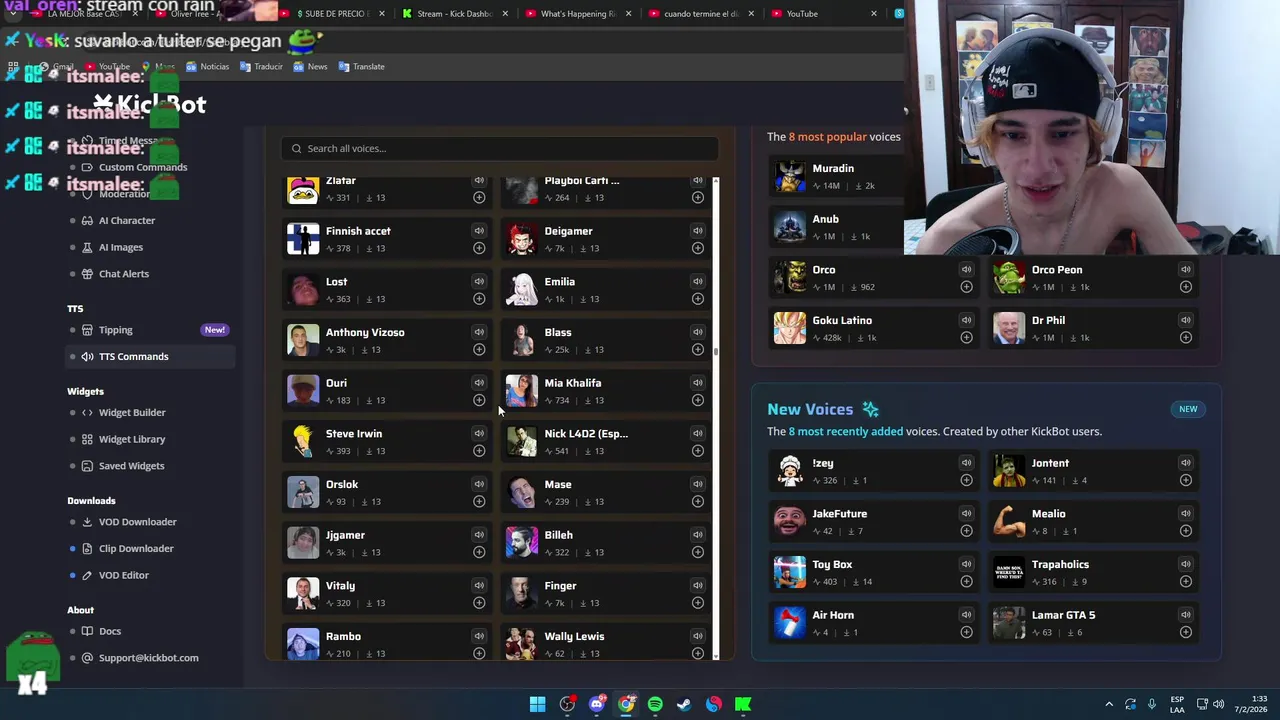The width and height of the screenshot is (1280, 720).
Task: Add the Anthony Vizoso voice
Action: 479,349
